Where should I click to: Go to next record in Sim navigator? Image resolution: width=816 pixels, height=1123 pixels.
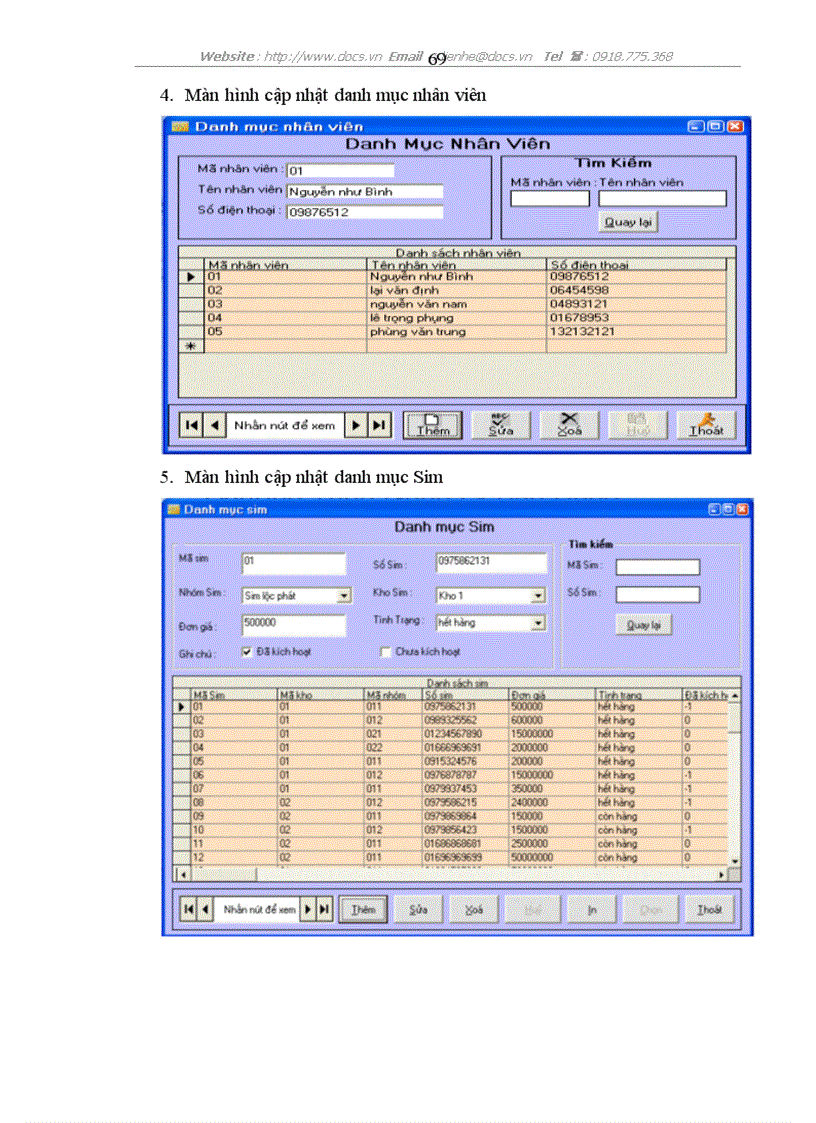tap(309, 909)
